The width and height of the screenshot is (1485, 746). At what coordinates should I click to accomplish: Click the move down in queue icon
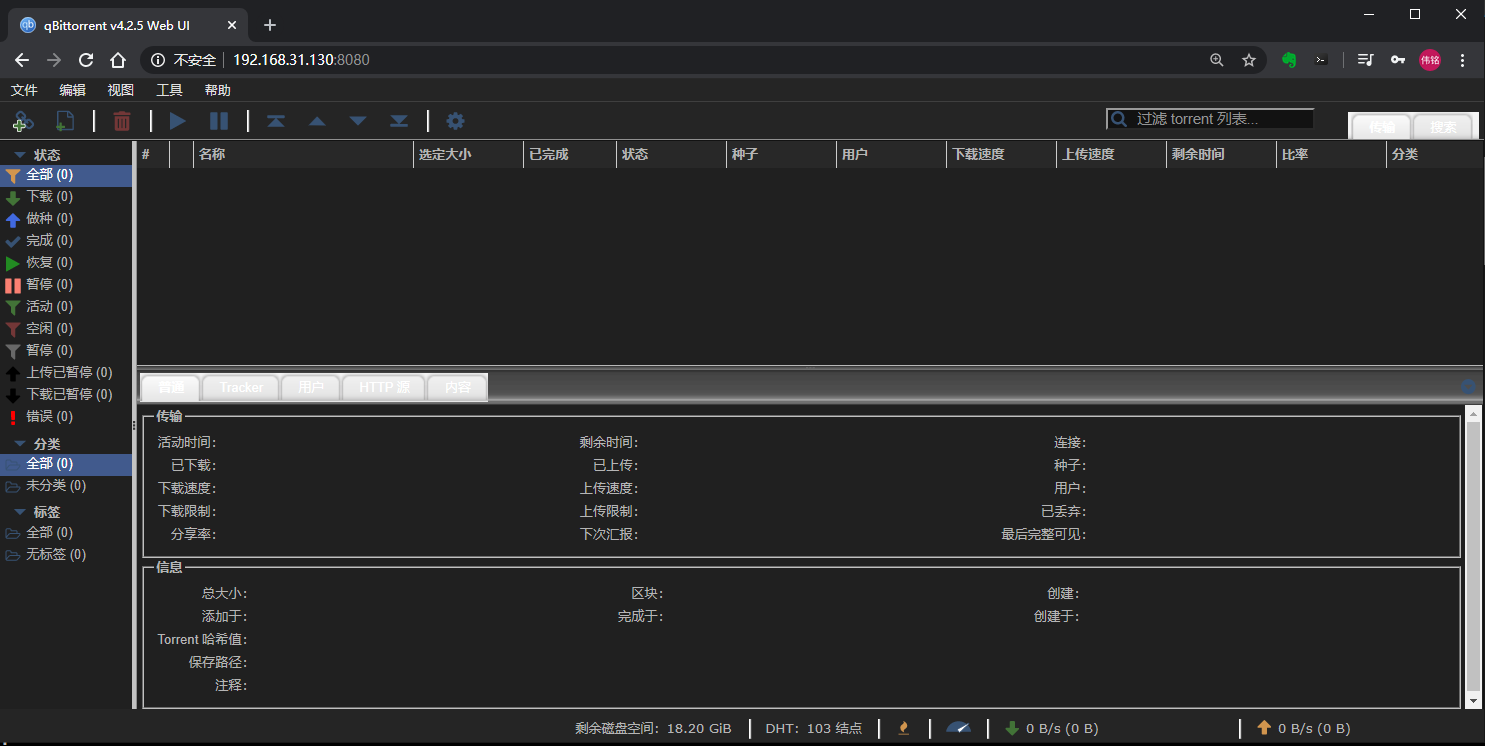[x=358, y=121]
